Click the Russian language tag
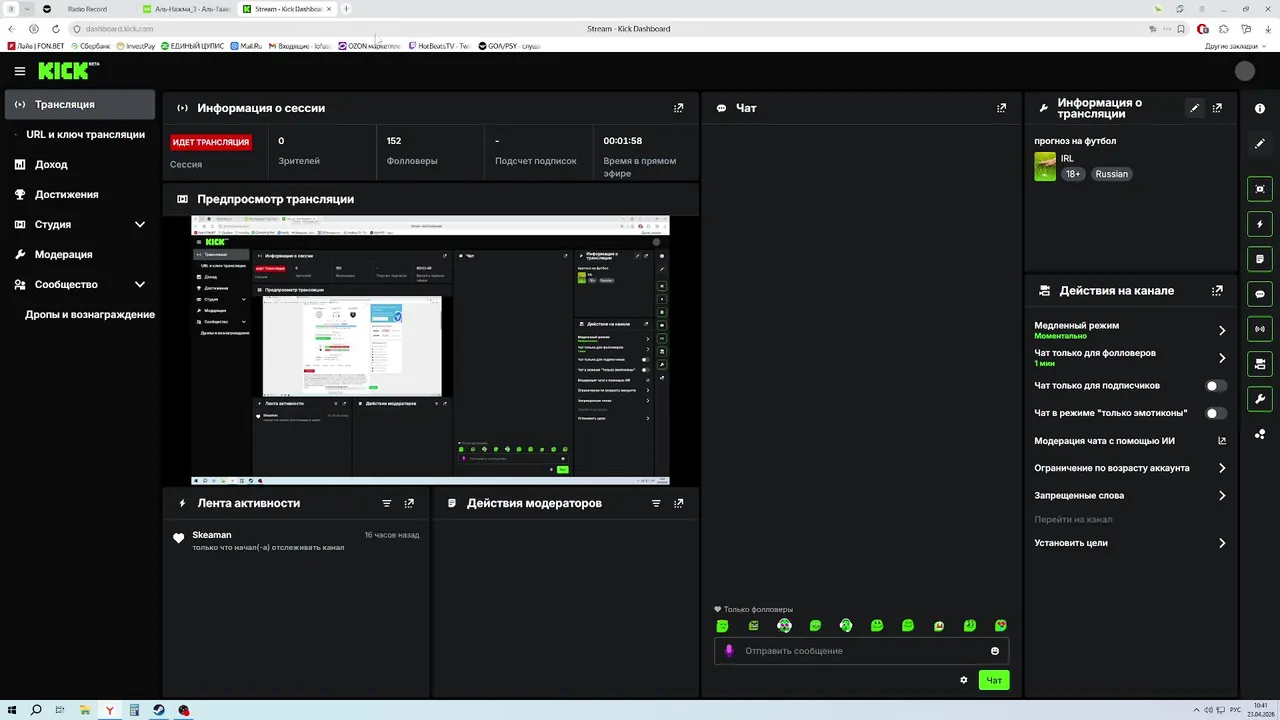Image resolution: width=1280 pixels, height=720 pixels. click(1111, 174)
